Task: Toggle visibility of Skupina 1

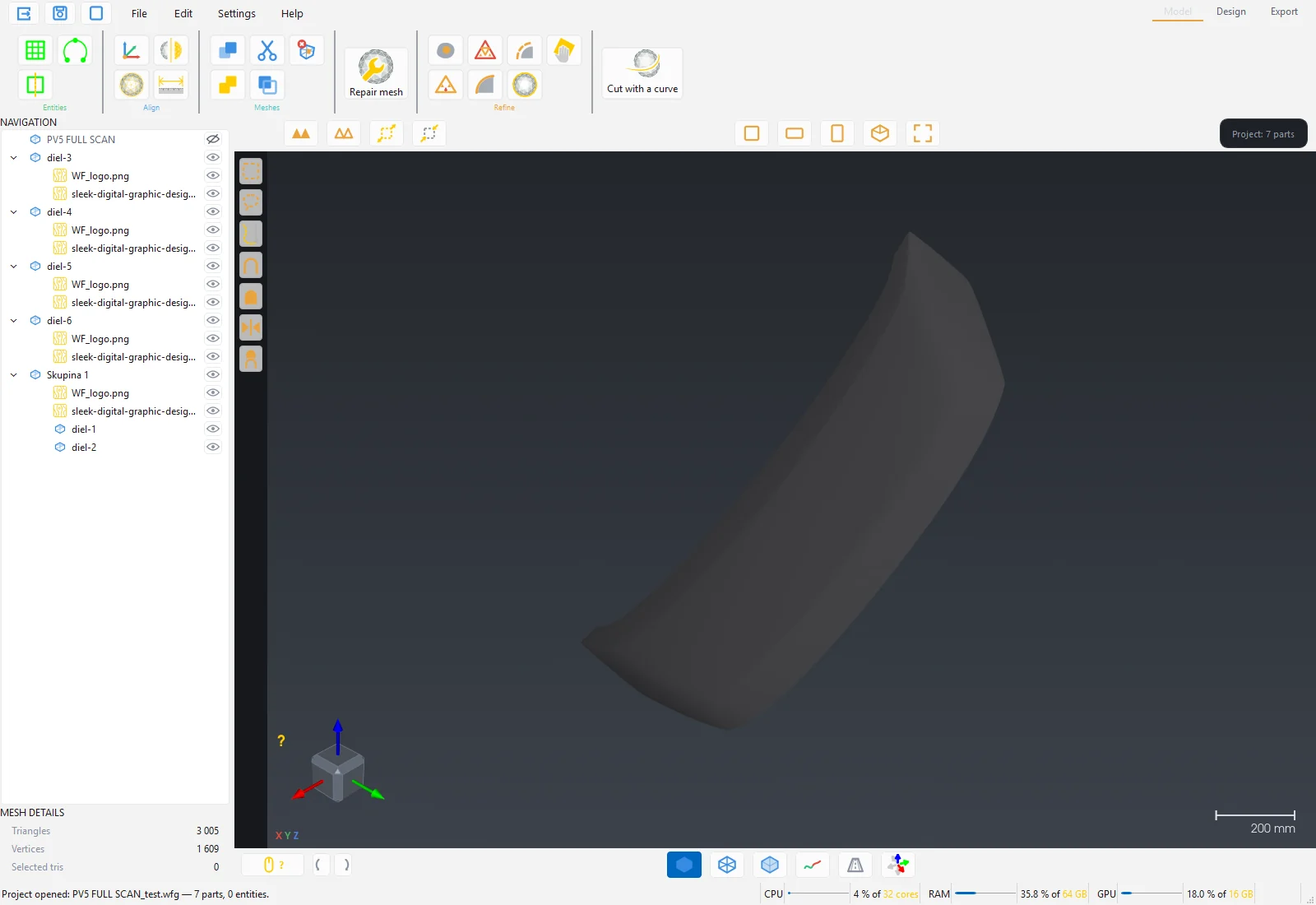Action: (213, 374)
